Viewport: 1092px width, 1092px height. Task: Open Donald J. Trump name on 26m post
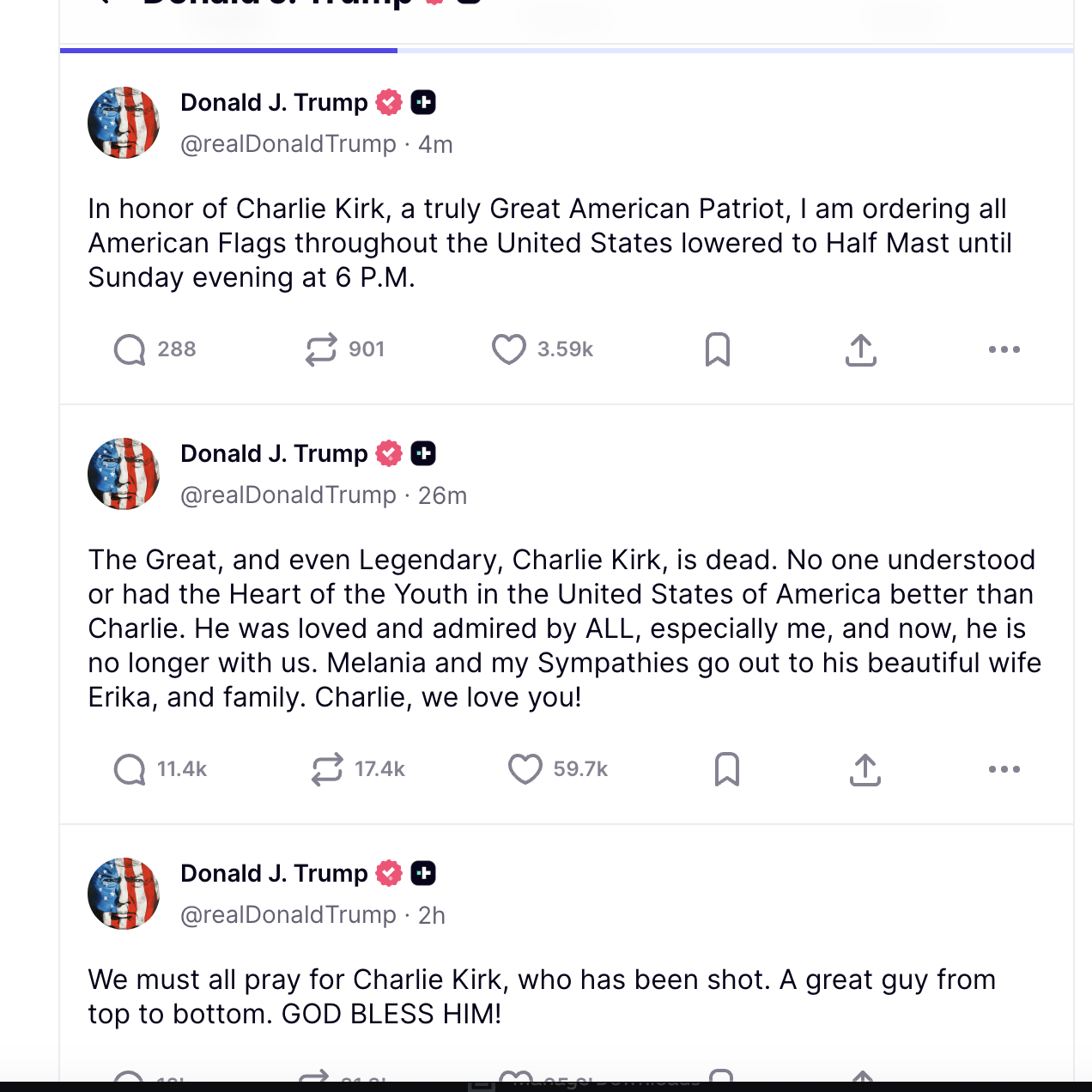tap(274, 453)
